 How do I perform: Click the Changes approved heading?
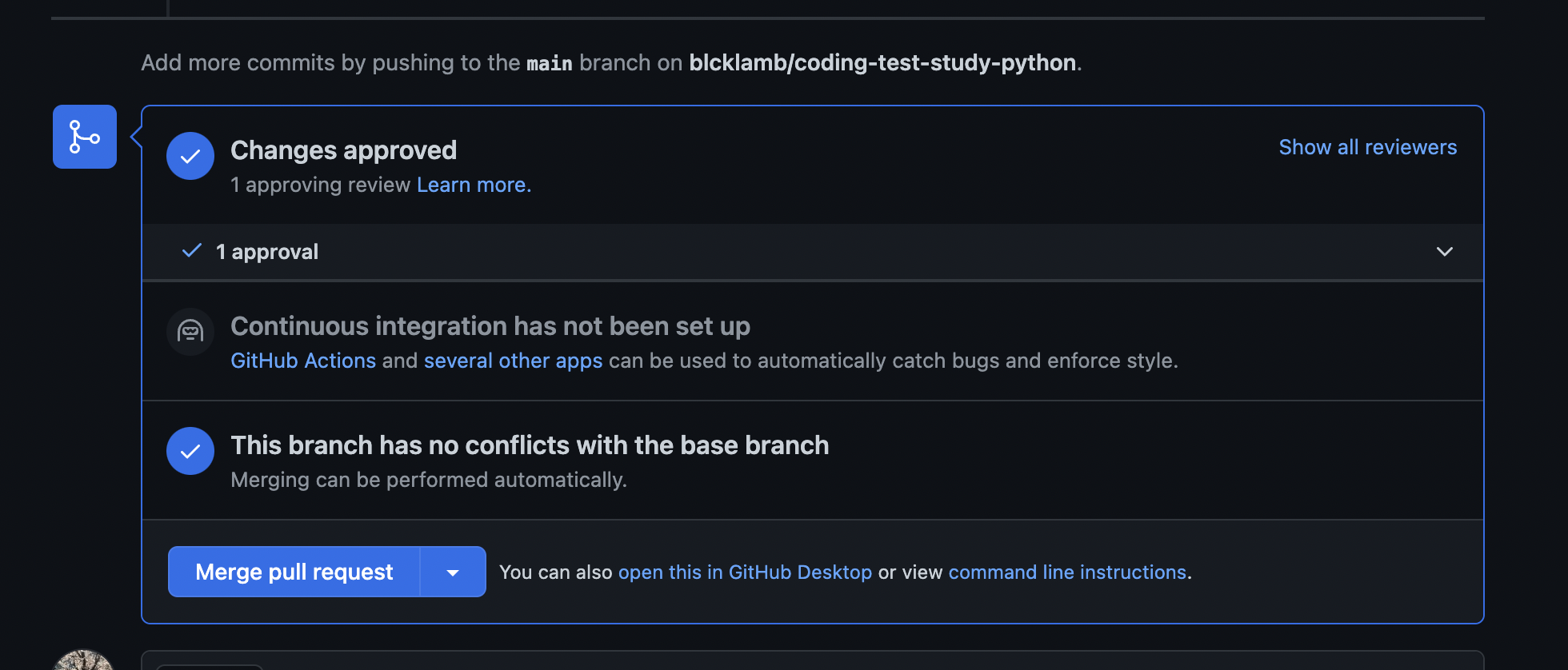click(344, 150)
